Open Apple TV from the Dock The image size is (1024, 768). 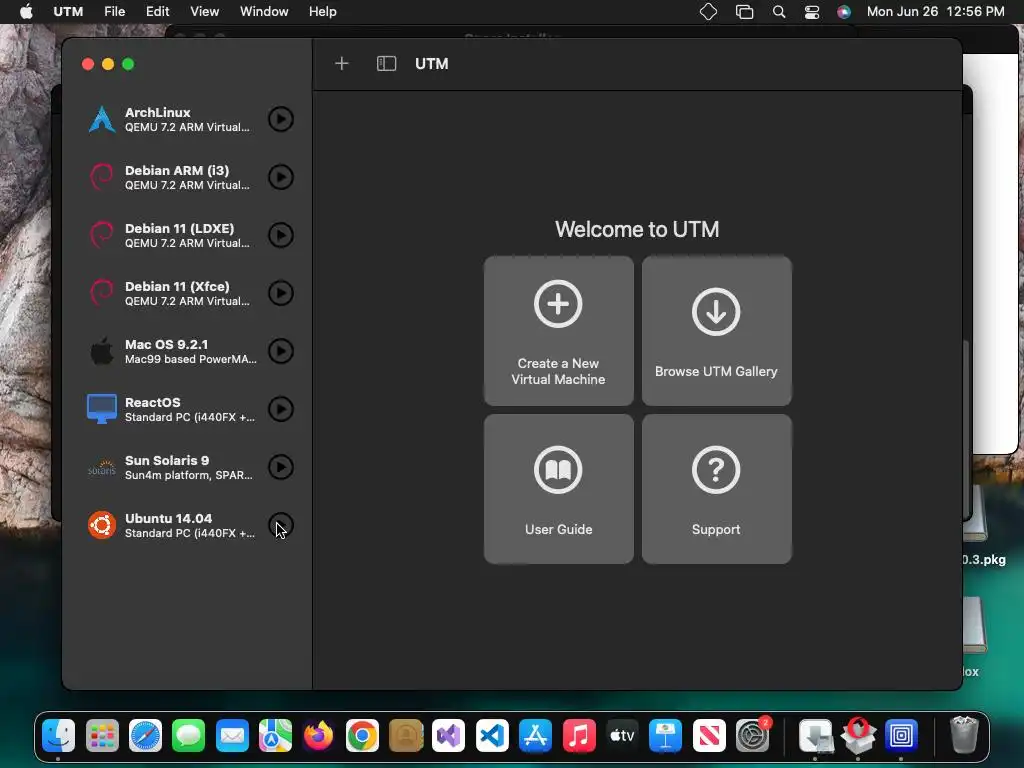622,736
